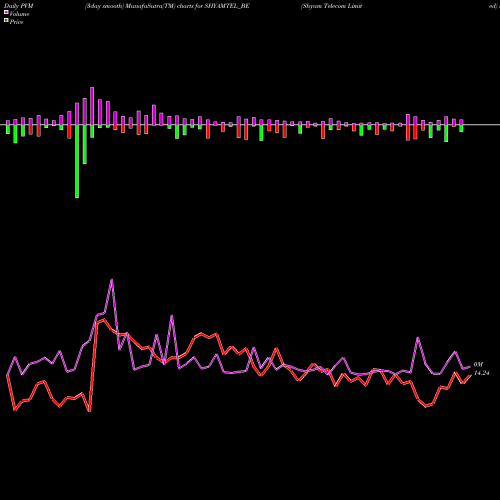Click the MunafaSutra charts for SHYAMTEL_BE title
Screen dimensions: 500x500
pos(167,6)
